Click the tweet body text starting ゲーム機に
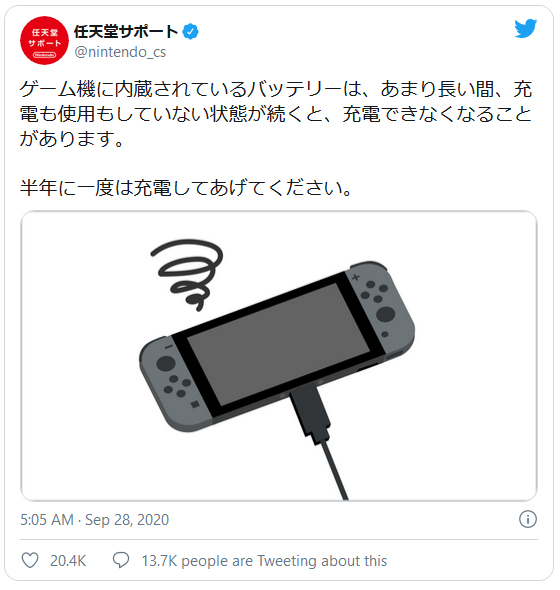The height and width of the screenshot is (590, 560). (x=276, y=114)
